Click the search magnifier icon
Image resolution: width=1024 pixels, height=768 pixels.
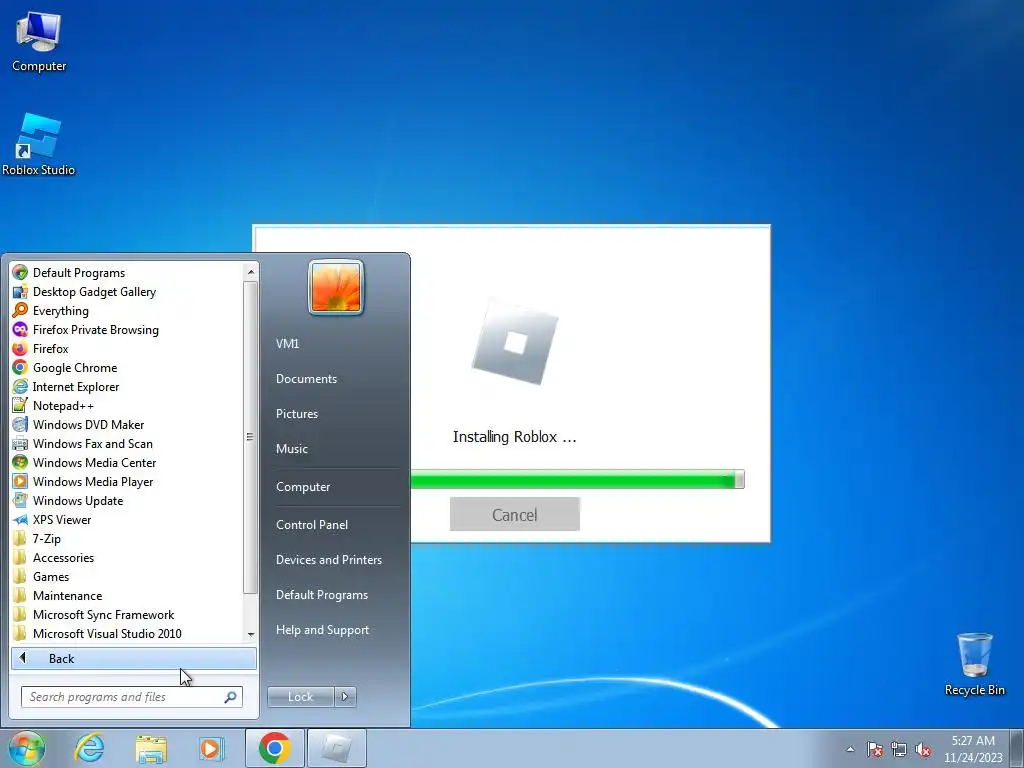pos(231,697)
